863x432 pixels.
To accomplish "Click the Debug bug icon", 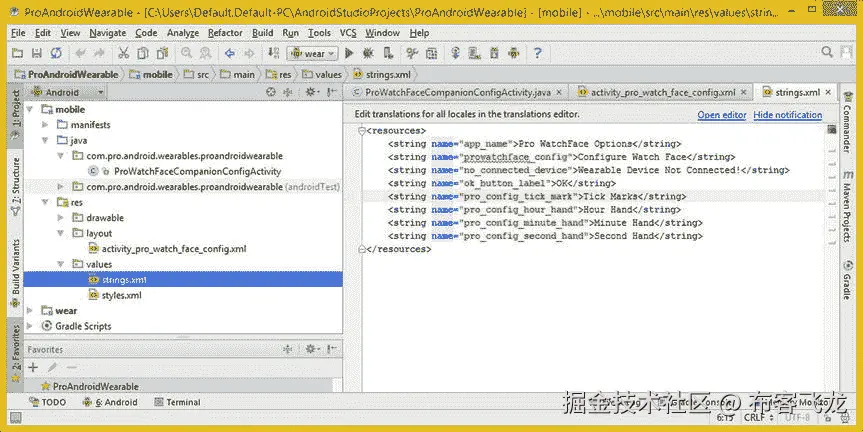I will (368, 53).
